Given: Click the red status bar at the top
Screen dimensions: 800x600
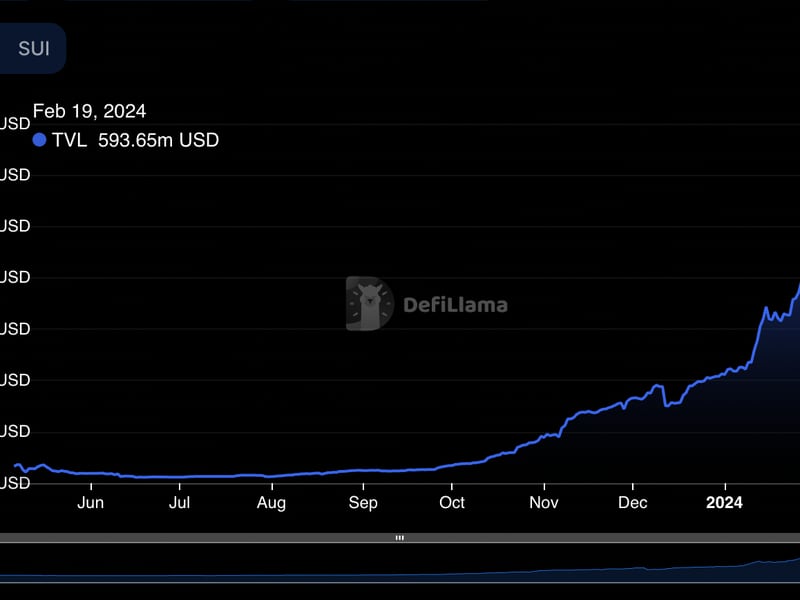Looking at the screenshot, I should pyautogui.click(x=400, y=10).
